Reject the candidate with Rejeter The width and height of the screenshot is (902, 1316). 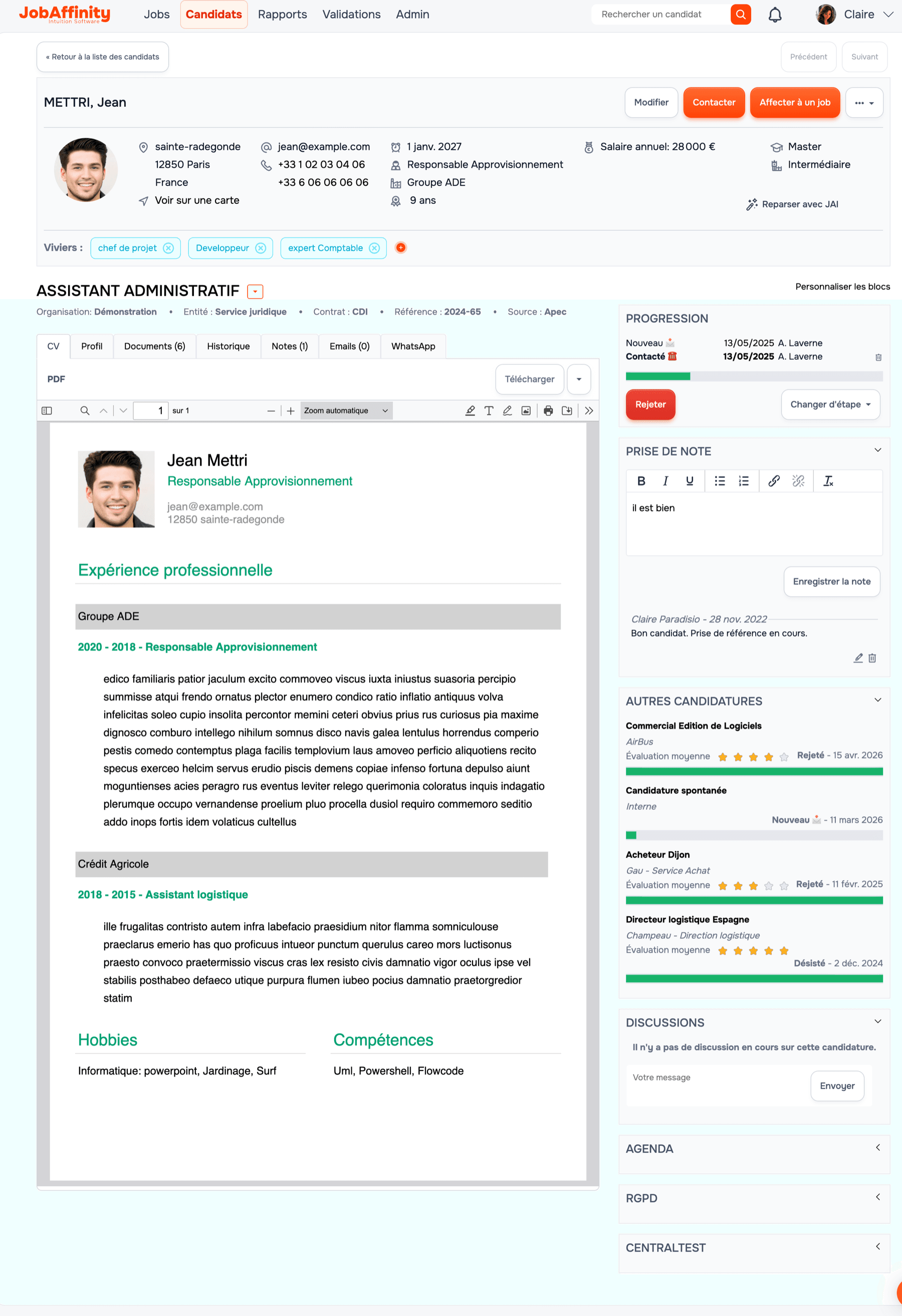point(650,404)
